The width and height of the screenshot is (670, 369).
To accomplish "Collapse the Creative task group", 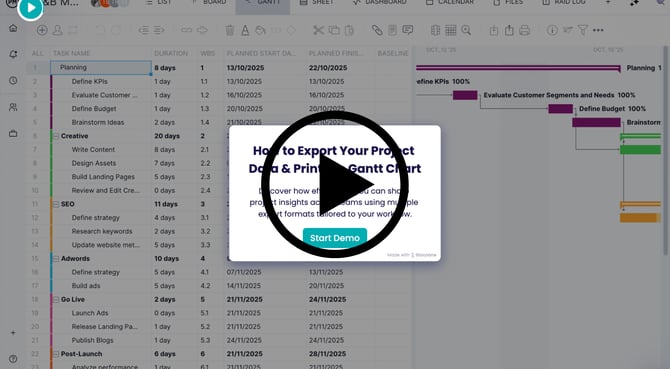I will [56, 136].
